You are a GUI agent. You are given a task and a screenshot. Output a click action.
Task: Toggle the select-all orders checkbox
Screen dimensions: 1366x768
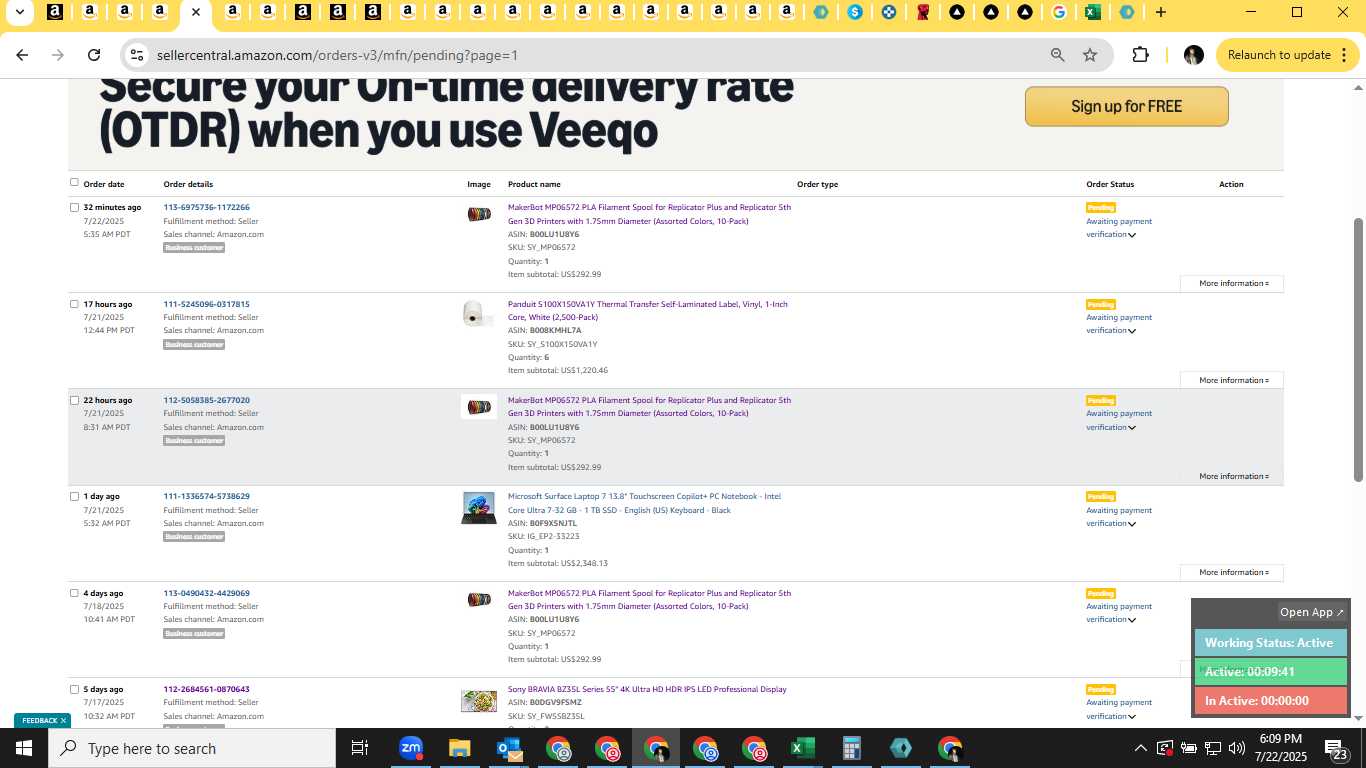click(x=74, y=182)
